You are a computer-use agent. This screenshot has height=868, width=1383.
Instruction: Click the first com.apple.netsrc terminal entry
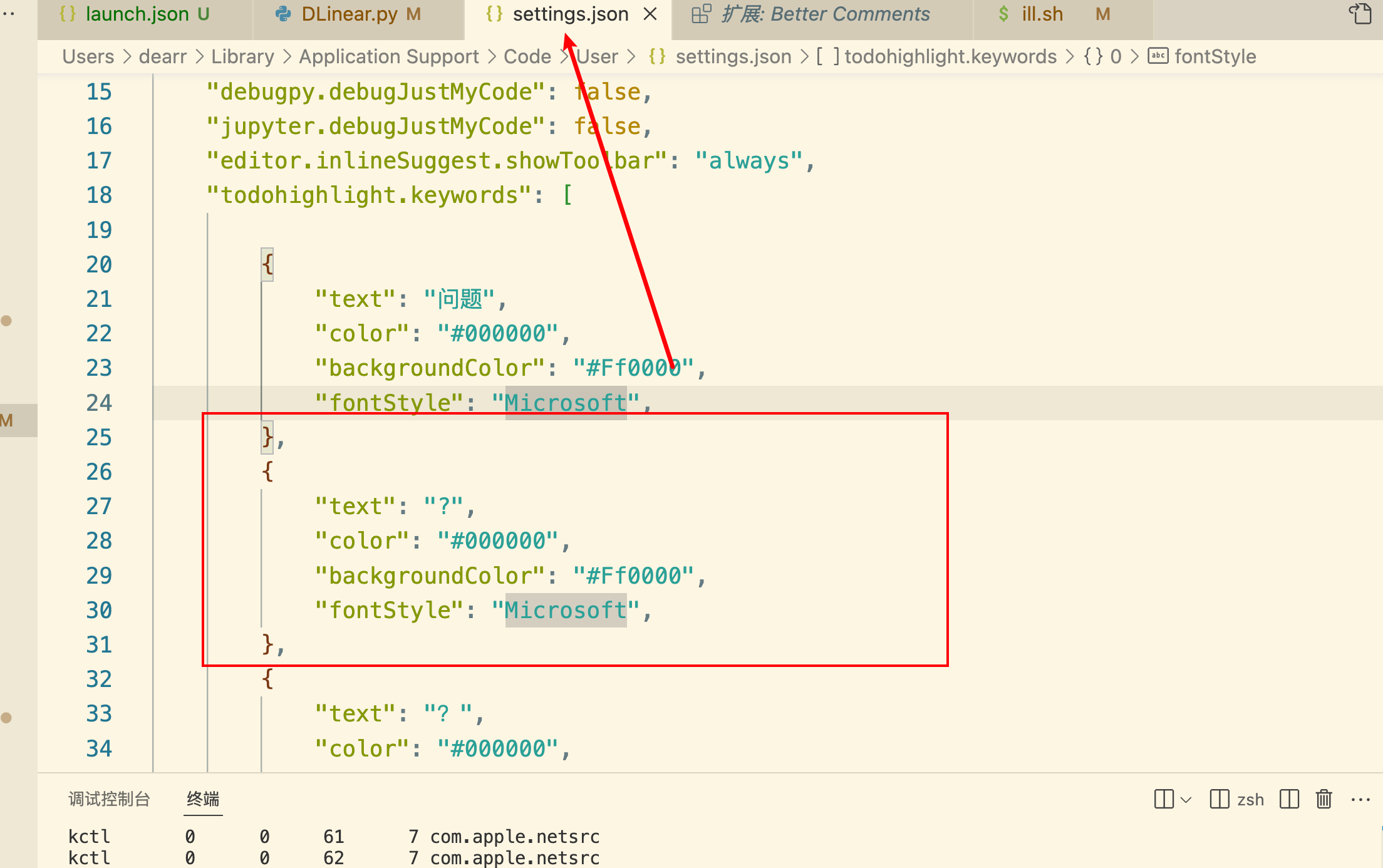[515, 837]
